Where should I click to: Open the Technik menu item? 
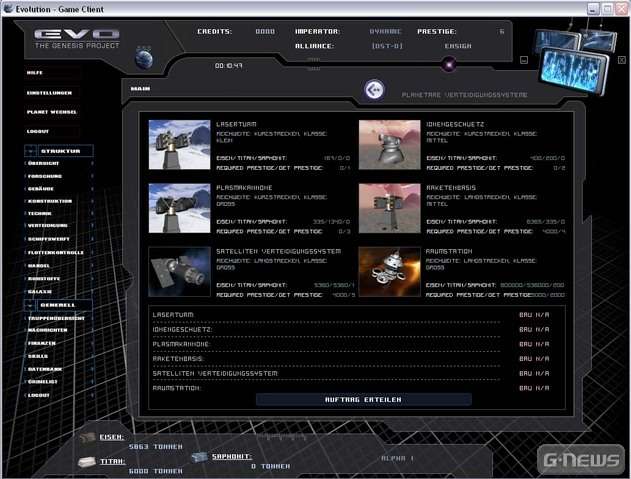click(x=39, y=213)
